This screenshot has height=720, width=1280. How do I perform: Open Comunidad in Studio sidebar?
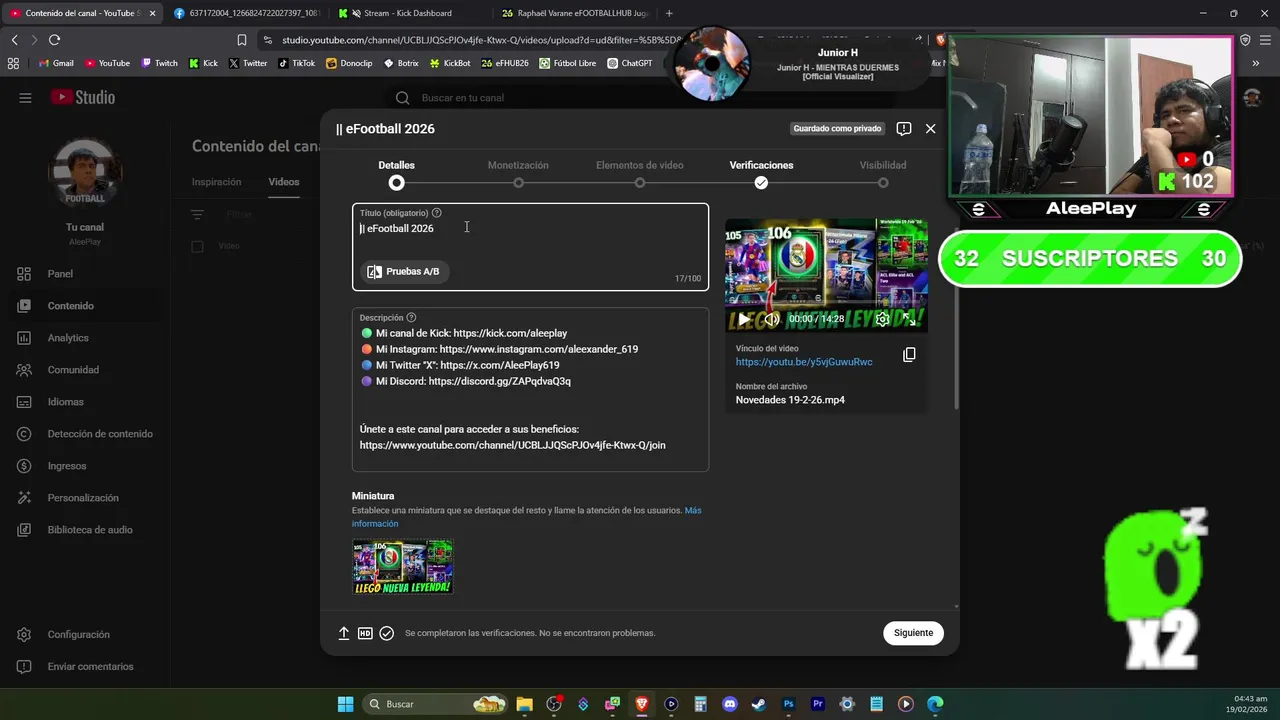(x=84, y=370)
